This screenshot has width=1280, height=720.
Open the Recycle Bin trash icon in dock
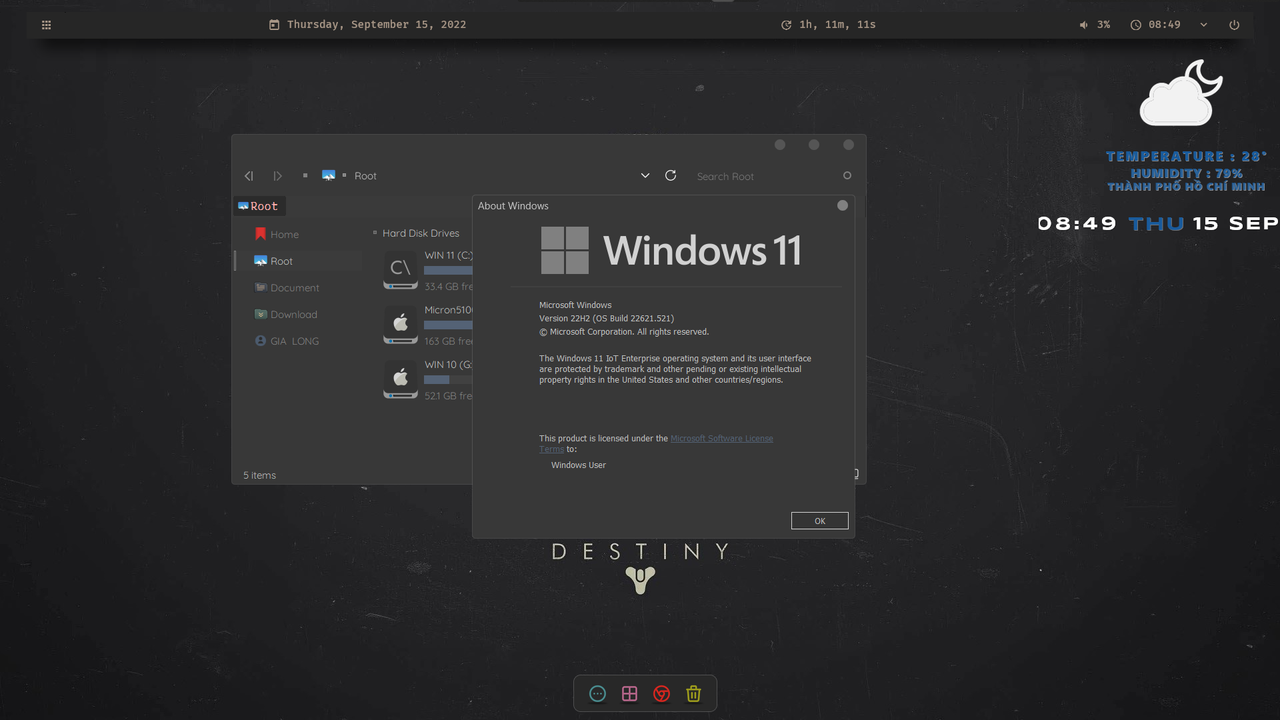[693, 693]
